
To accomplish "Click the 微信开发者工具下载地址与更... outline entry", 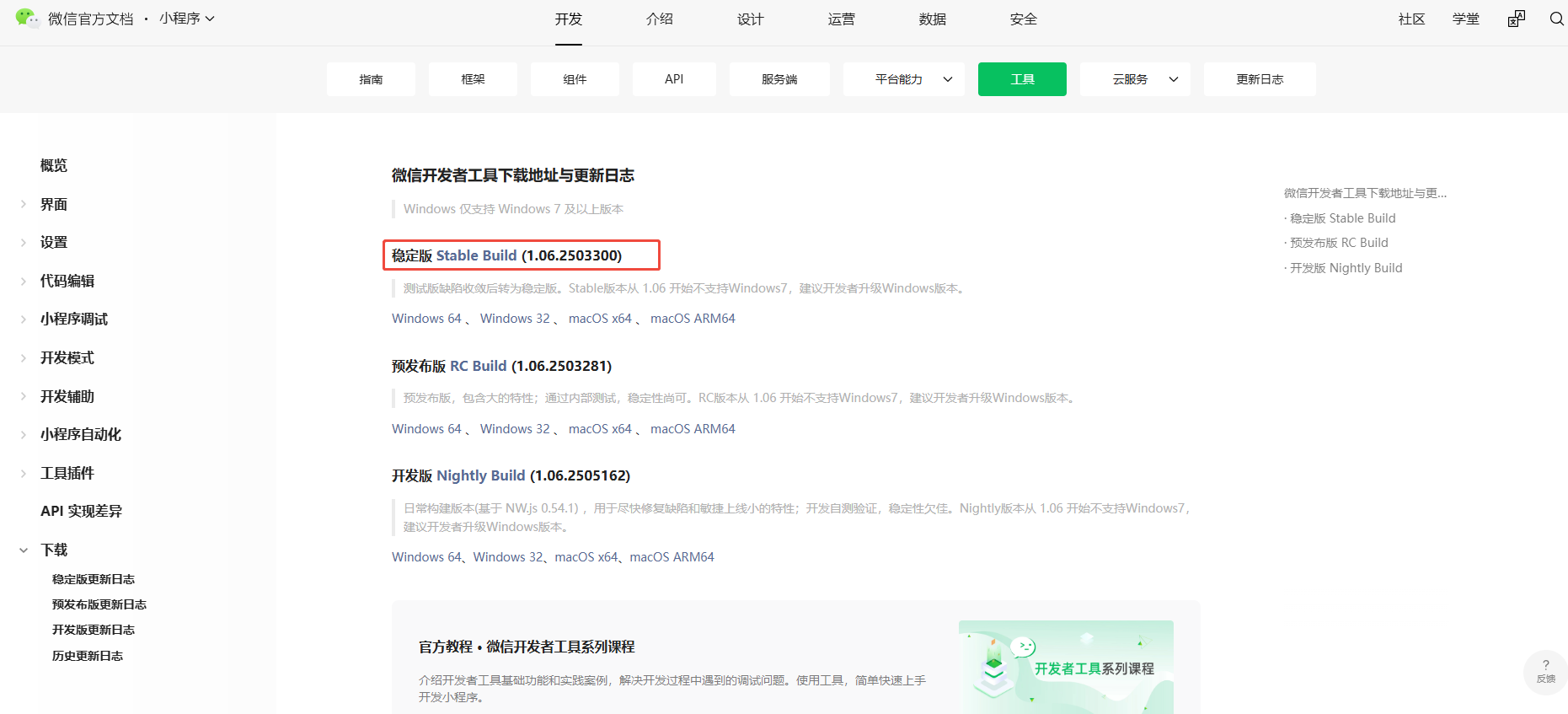I will 1365,193.
